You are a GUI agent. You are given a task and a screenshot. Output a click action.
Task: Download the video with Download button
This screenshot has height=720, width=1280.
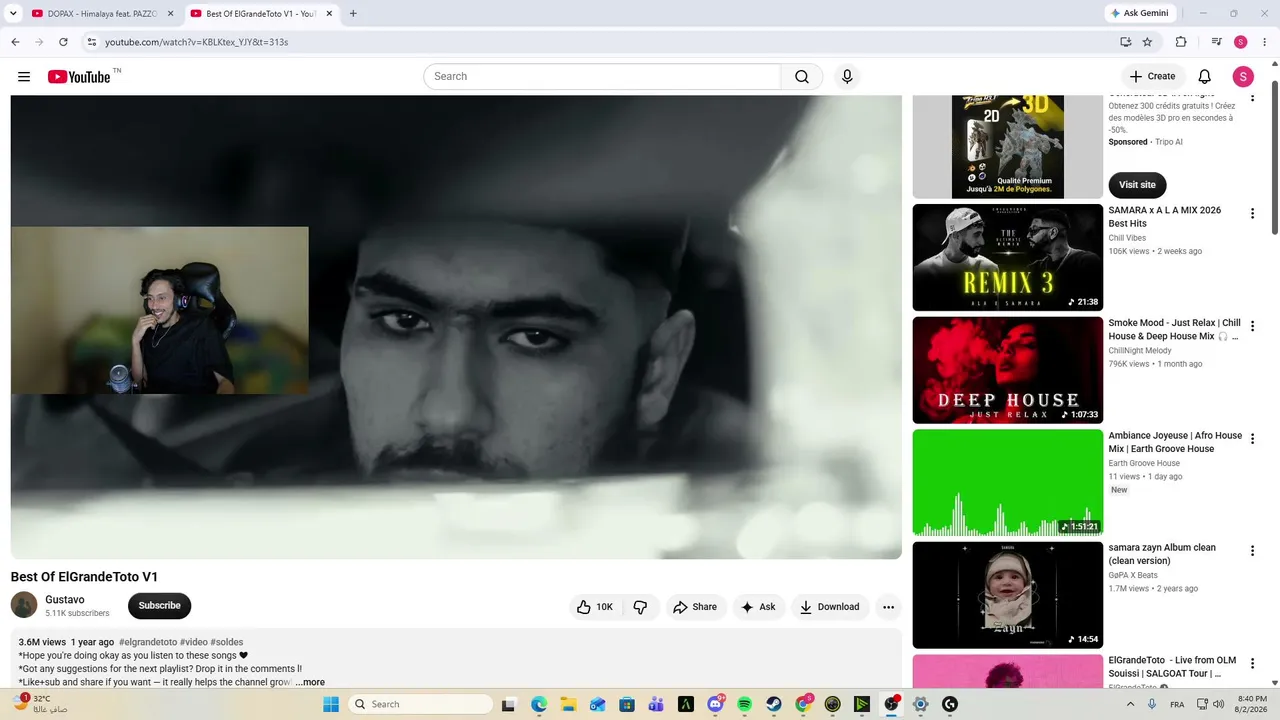tap(830, 607)
